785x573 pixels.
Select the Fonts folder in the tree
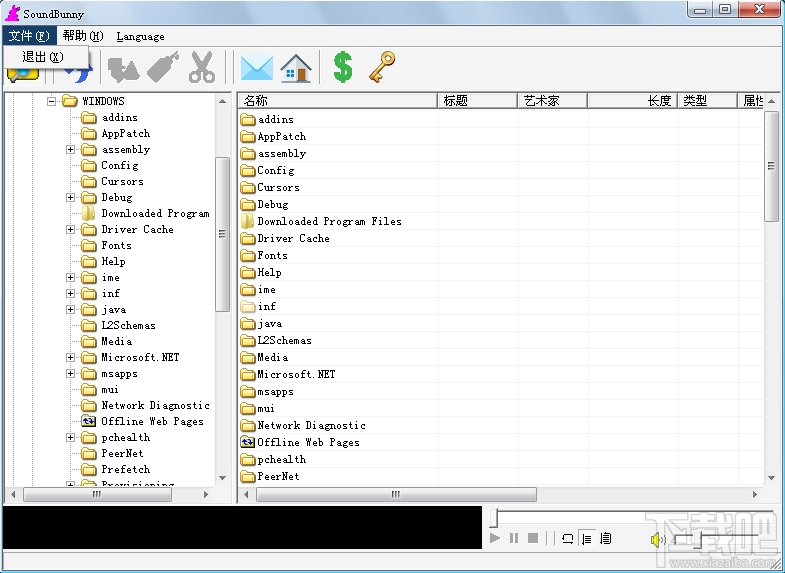[116, 245]
